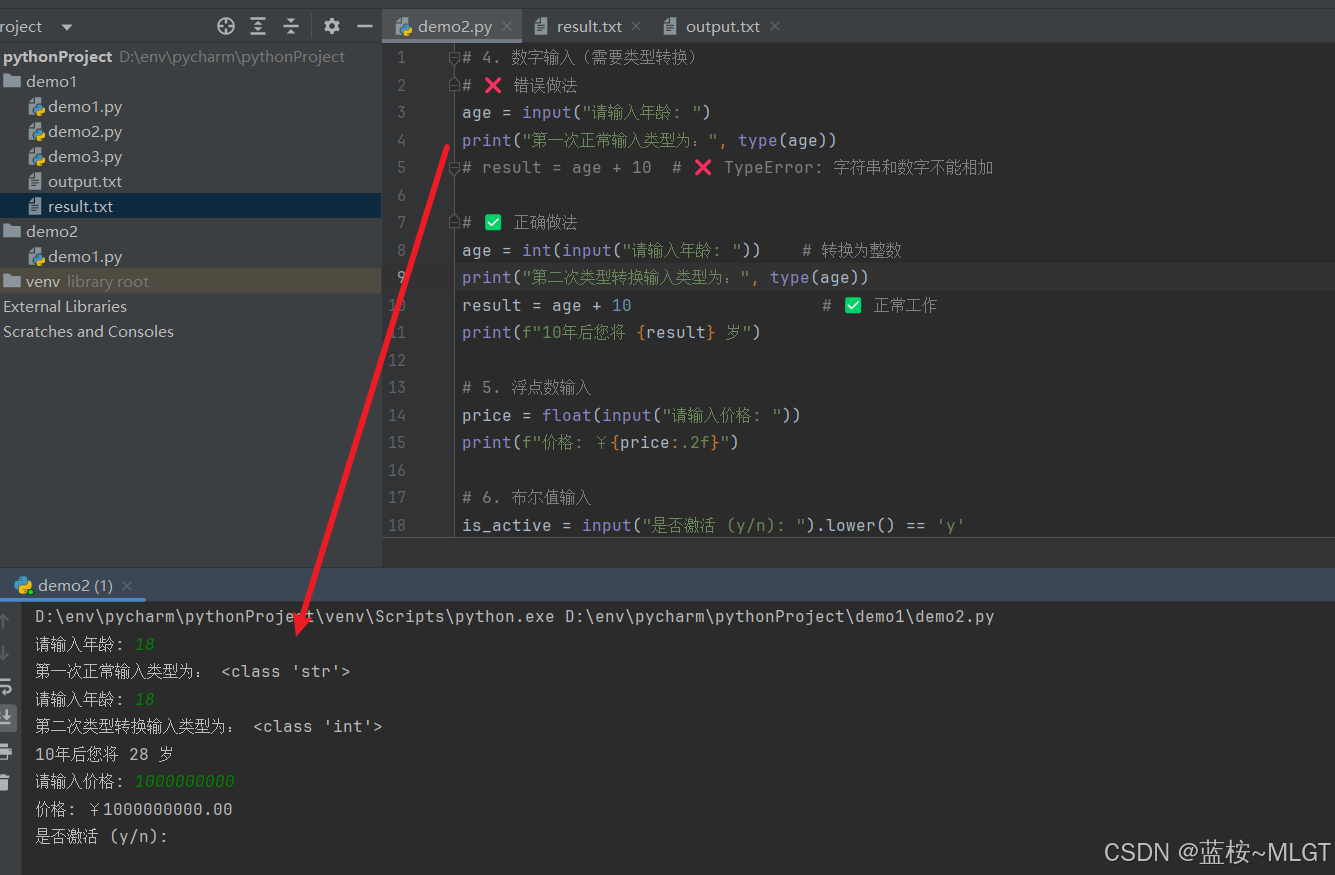Toggle soft-wrap in run console
Viewport: 1335px width, 875px height.
[5, 686]
